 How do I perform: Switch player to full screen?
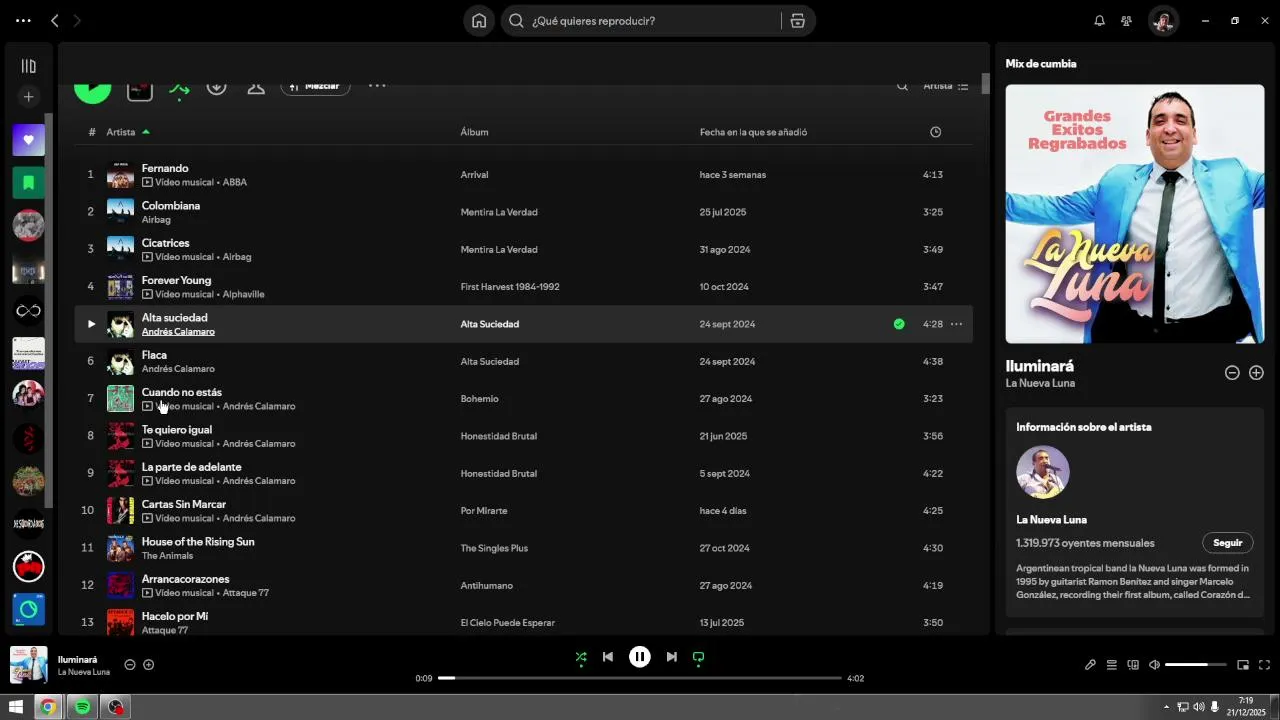tap(1264, 665)
